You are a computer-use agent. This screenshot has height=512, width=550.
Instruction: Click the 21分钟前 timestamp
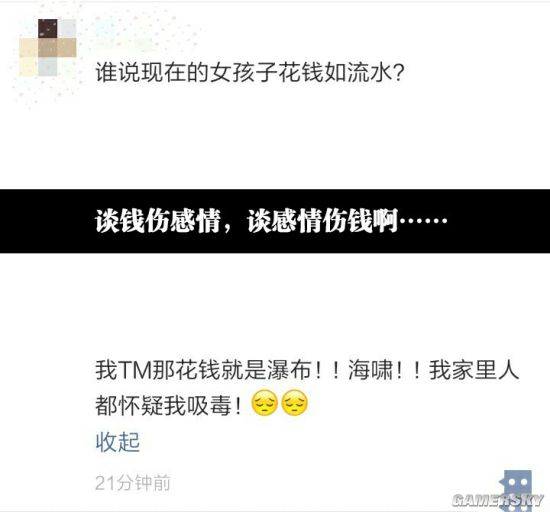[133, 483]
